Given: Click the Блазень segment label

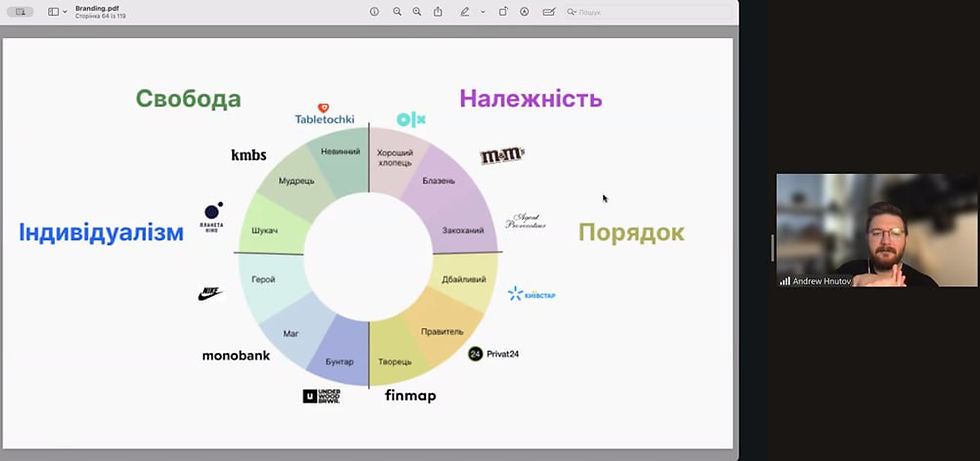Looking at the screenshot, I should (x=439, y=181).
